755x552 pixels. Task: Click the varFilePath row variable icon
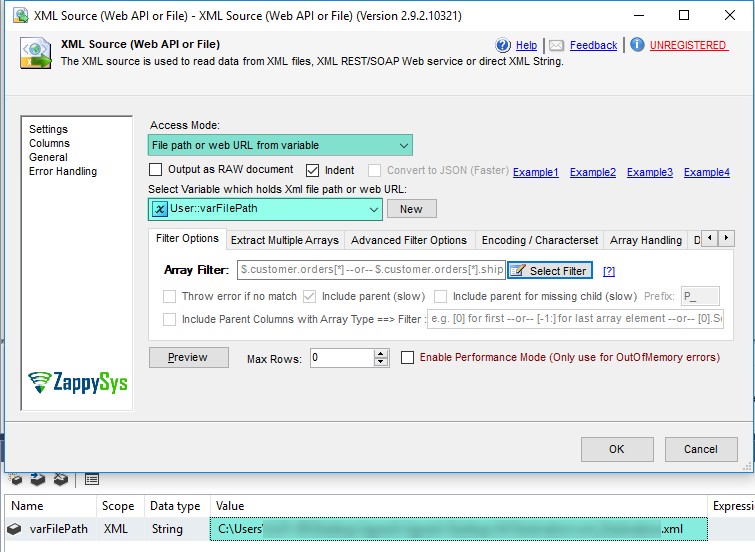[14, 529]
